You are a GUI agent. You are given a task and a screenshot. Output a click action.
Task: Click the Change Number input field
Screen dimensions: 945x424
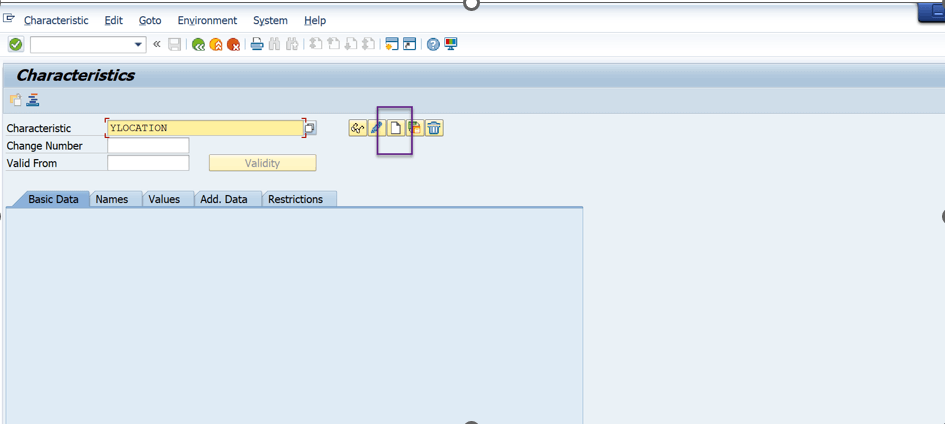point(148,146)
